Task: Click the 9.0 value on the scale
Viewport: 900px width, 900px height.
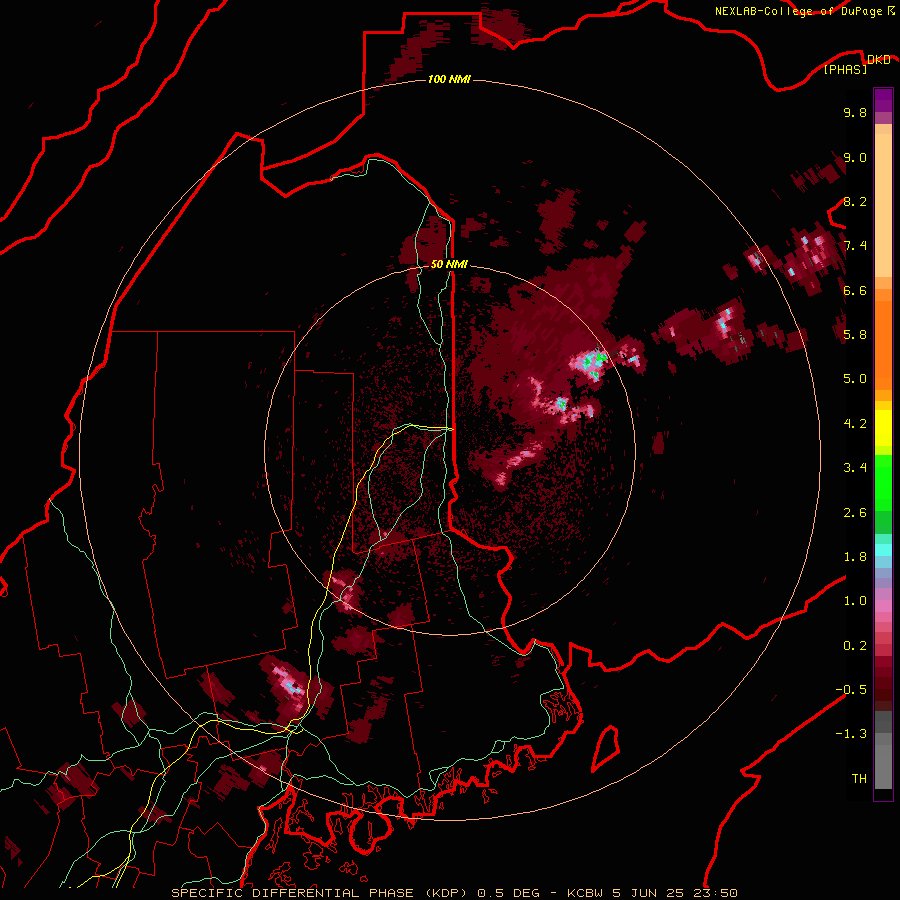Action: (855, 157)
